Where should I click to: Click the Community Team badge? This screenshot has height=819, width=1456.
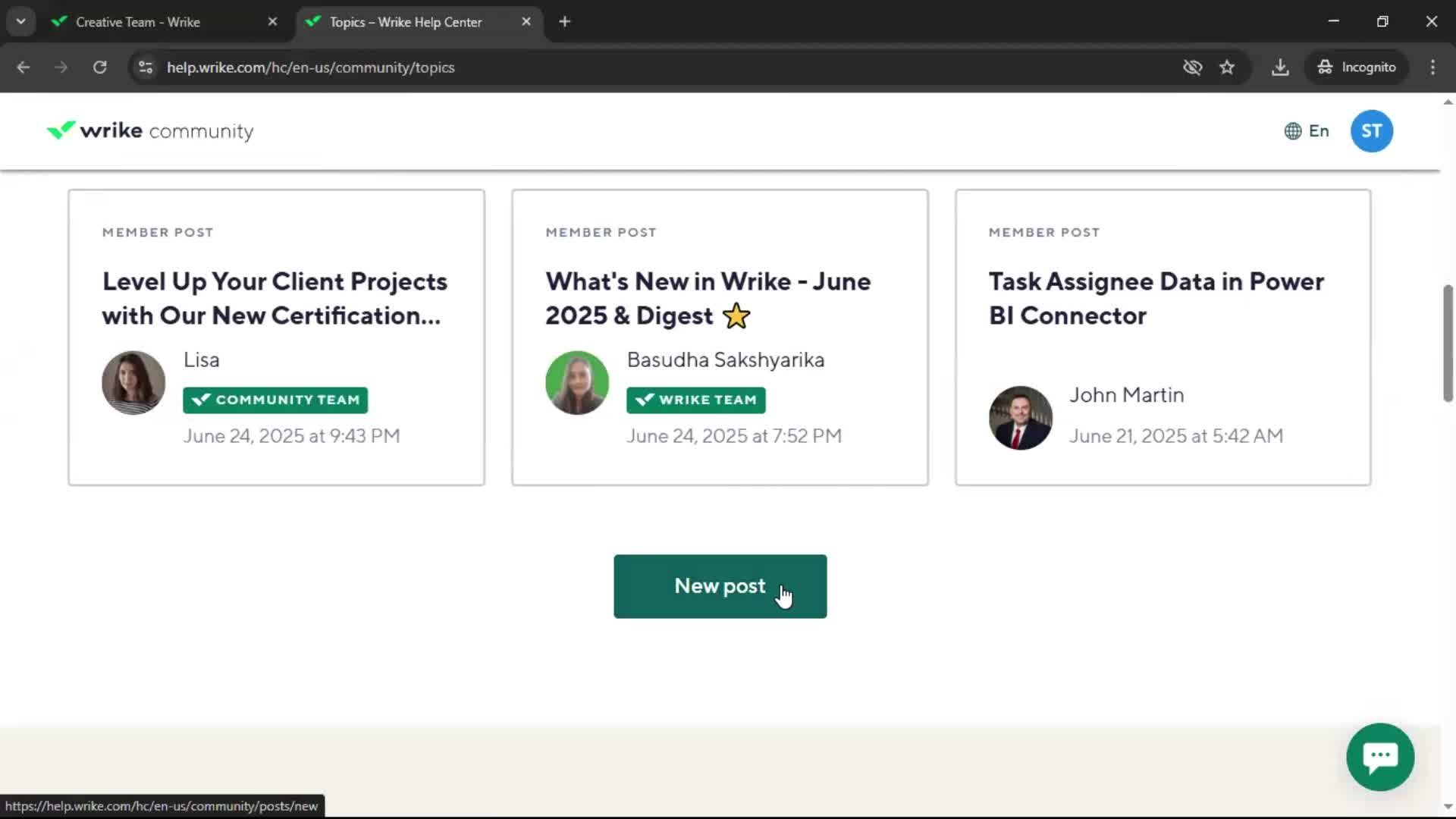(275, 400)
